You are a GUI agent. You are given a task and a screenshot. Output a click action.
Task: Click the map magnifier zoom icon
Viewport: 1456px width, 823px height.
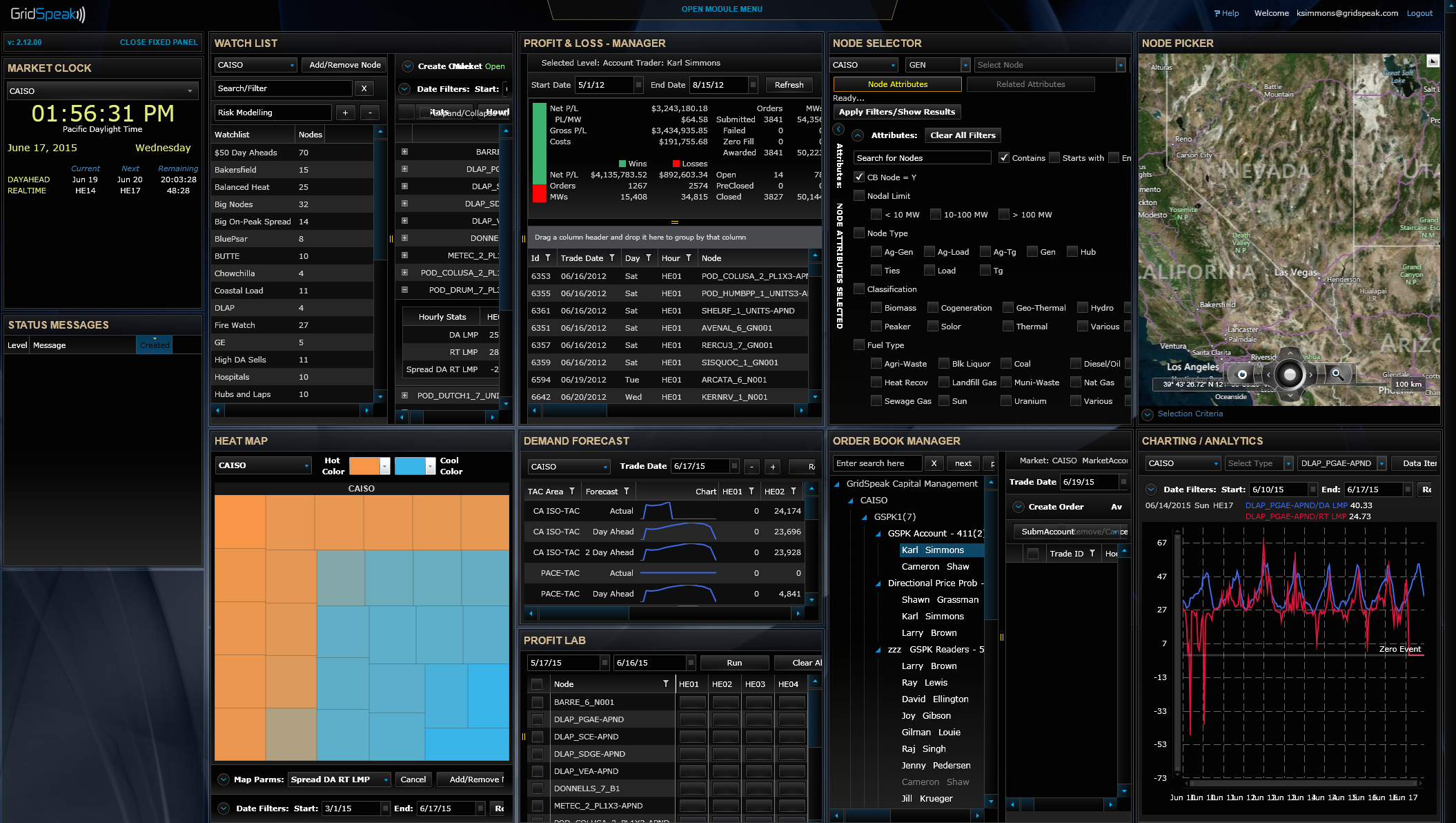tap(1337, 374)
